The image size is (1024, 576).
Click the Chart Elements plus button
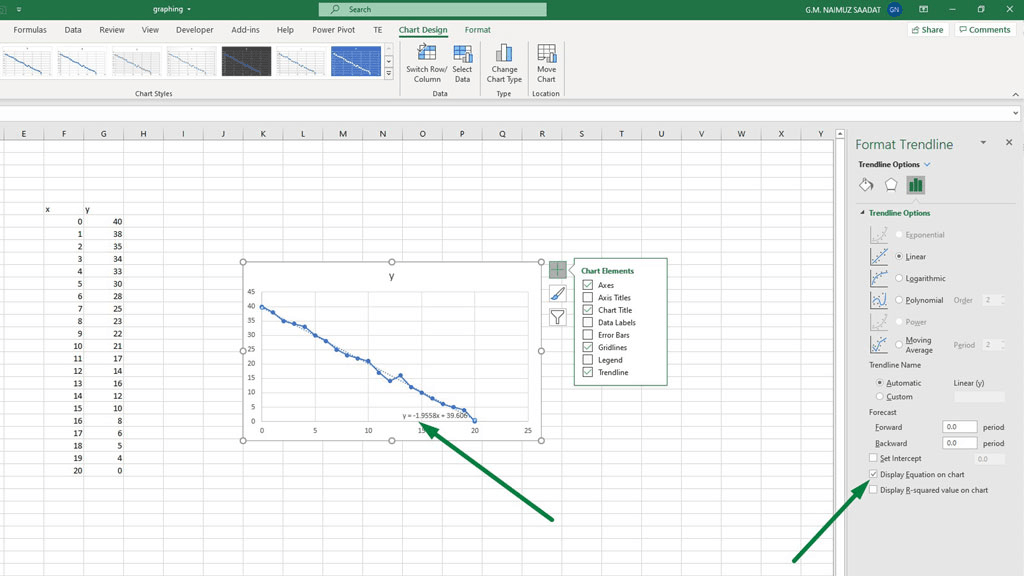point(557,269)
